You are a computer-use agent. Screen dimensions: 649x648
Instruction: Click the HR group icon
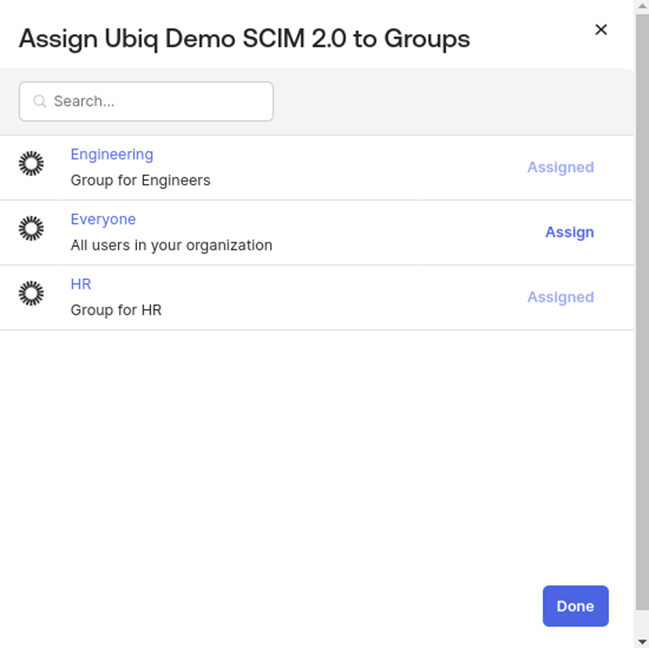pos(31,293)
